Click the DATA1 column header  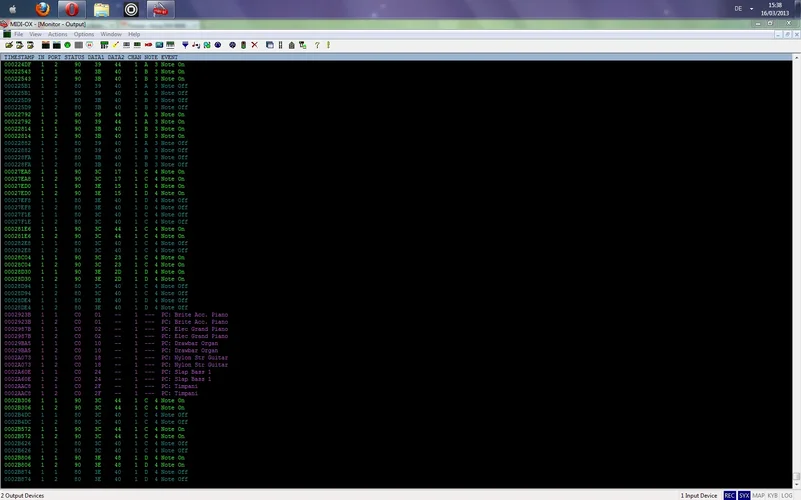pos(96,57)
